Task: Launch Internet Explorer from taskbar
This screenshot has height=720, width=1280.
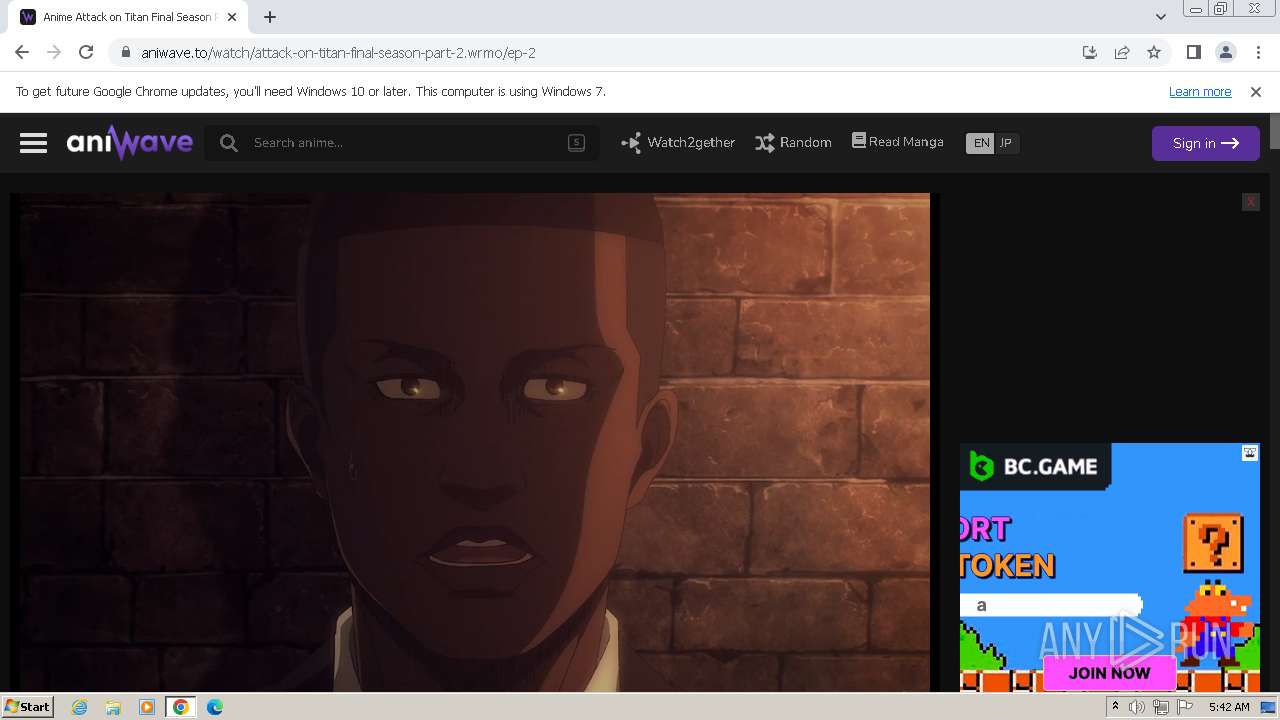Action: click(80, 707)
